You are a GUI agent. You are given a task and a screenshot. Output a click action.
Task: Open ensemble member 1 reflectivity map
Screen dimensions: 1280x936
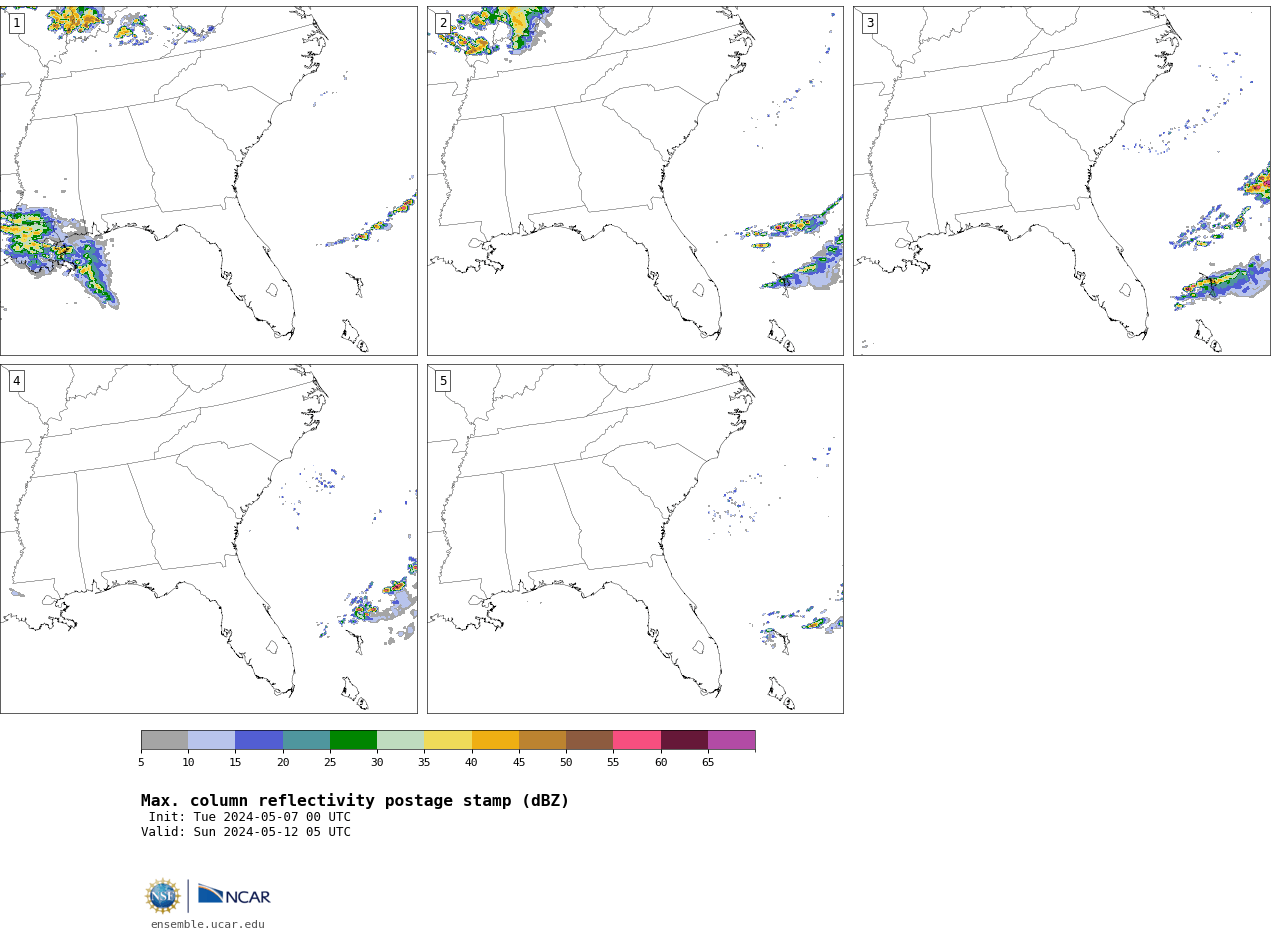click(208, 181)
